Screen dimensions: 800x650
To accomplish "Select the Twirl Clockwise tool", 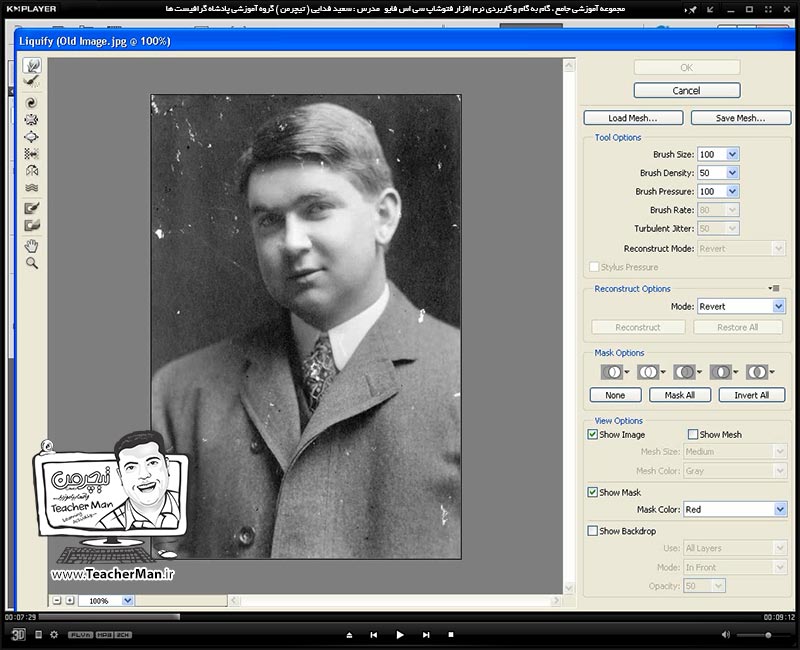I will 32,103.
